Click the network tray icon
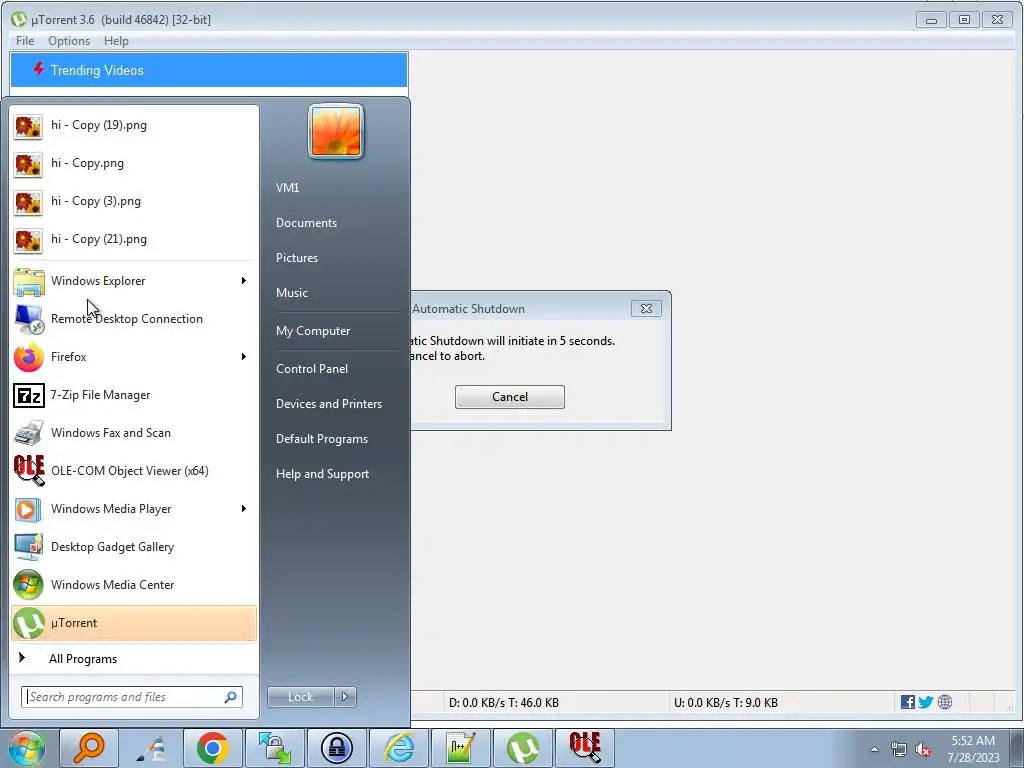The width and height of the screenshot is (1024, 768). (899, 750)
